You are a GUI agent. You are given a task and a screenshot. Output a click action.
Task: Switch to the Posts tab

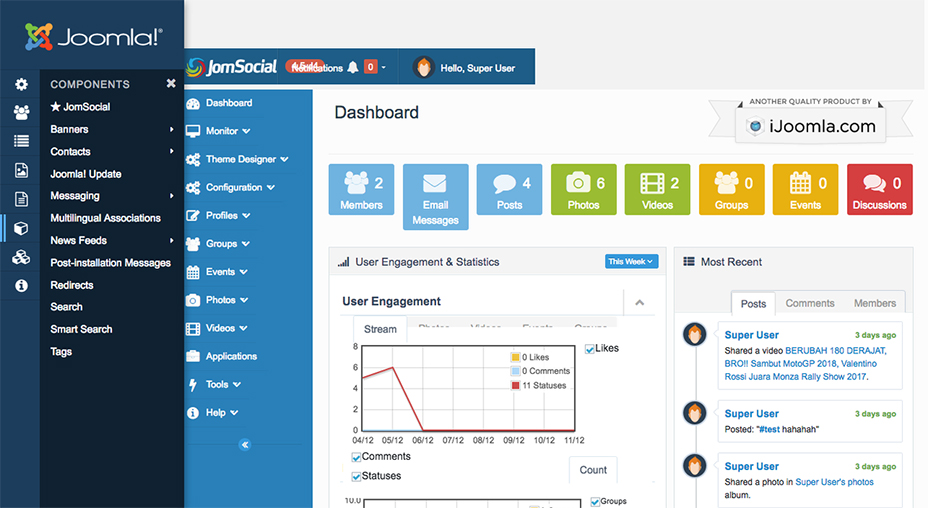coord(753,304)
